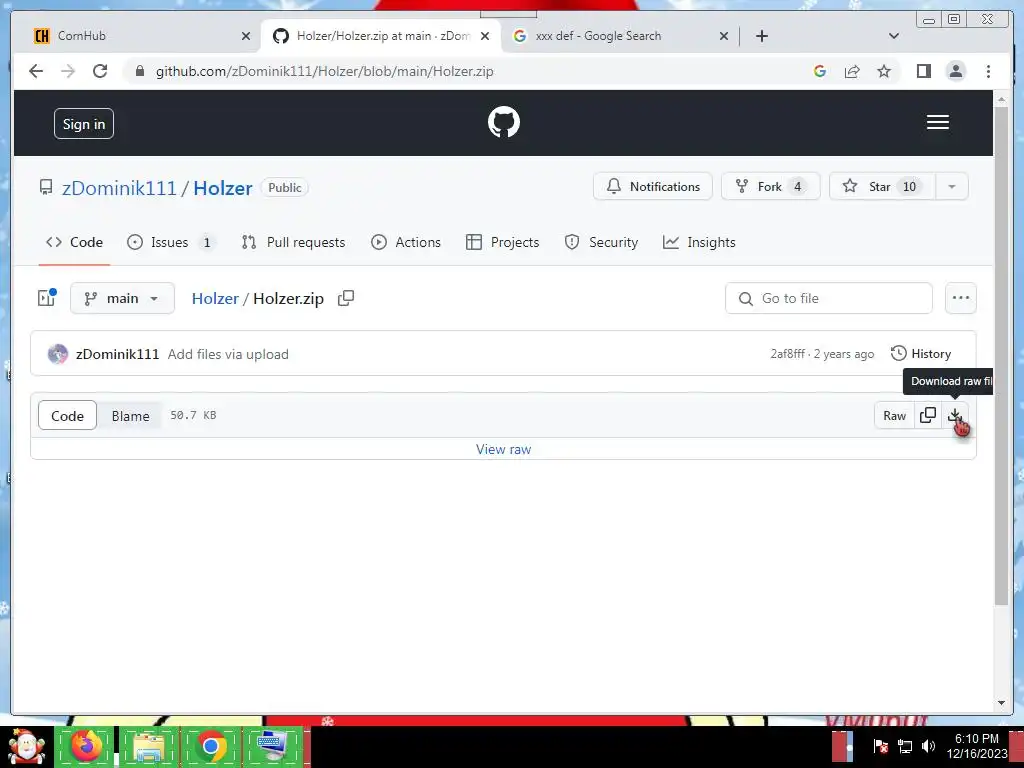Screen dimensions: 1024x768
Task: Open Chrome three-dot menu
Action: pyautogui.click(x=988, y=71)
